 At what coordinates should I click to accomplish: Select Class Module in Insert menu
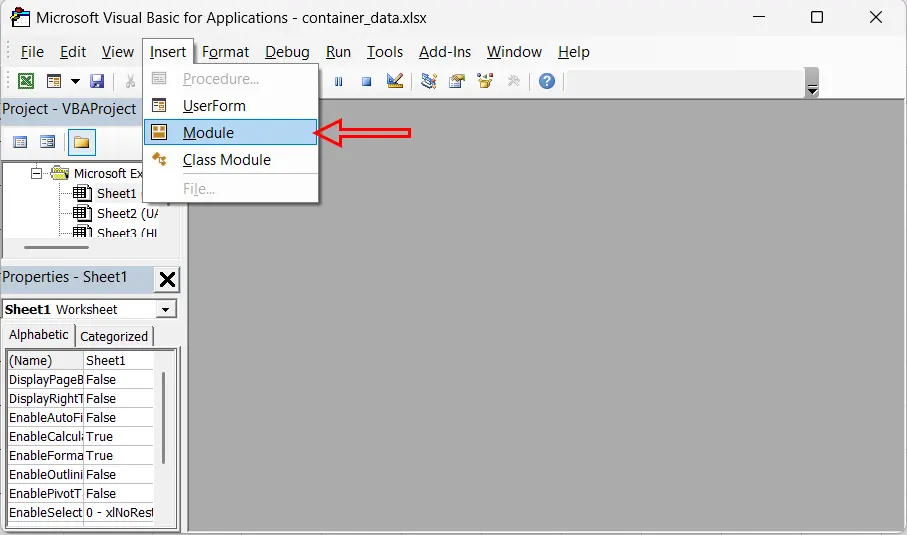pos(226,160)
